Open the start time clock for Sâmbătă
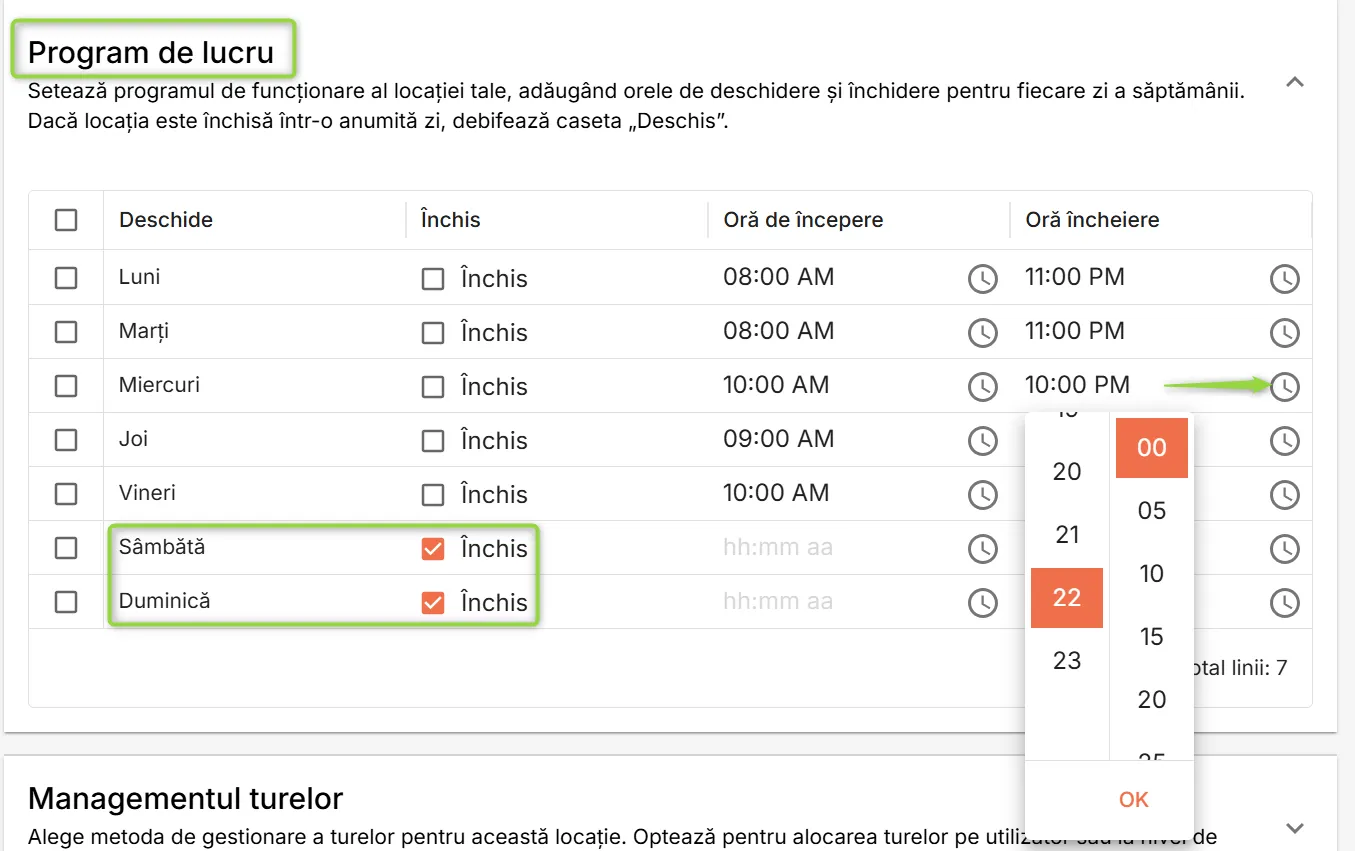This screenshot has height=851, width=1355. (983, 548)
